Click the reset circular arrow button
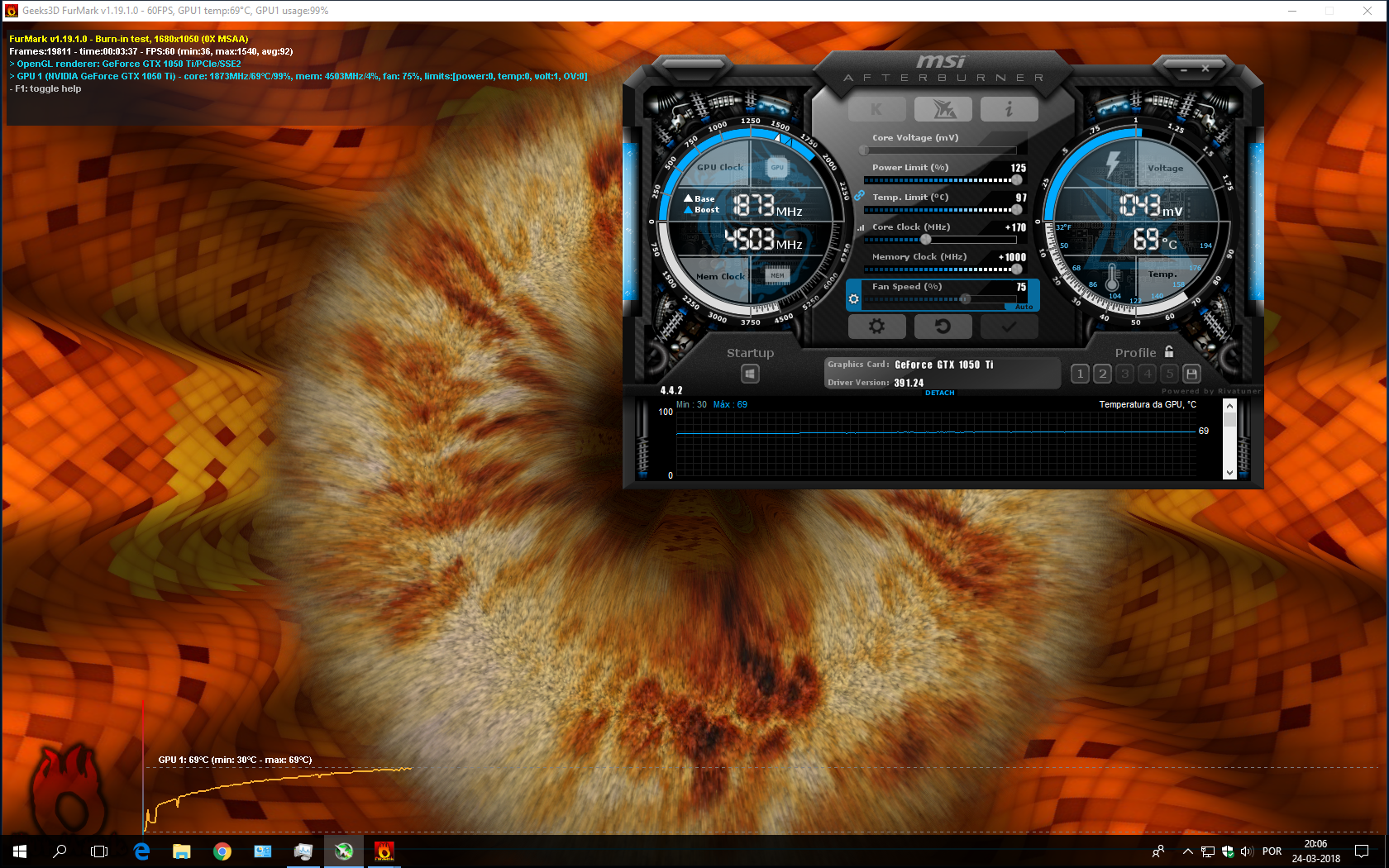 (943, 327)
